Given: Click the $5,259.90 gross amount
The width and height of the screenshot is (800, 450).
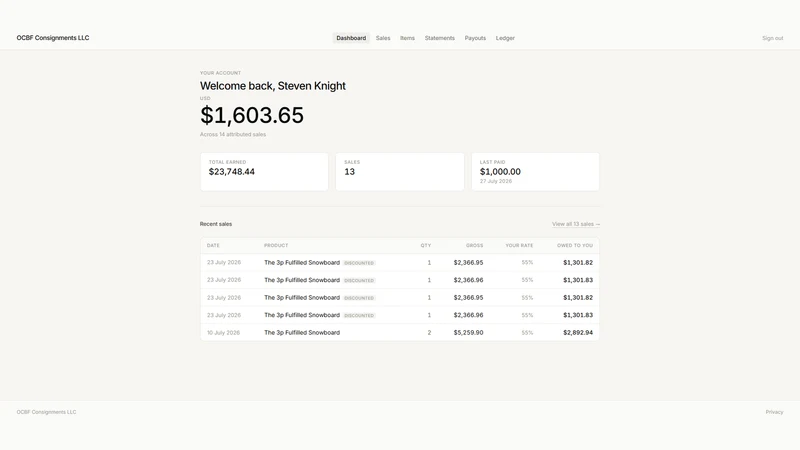Looking at the screenshot, I should coord(468,333).
